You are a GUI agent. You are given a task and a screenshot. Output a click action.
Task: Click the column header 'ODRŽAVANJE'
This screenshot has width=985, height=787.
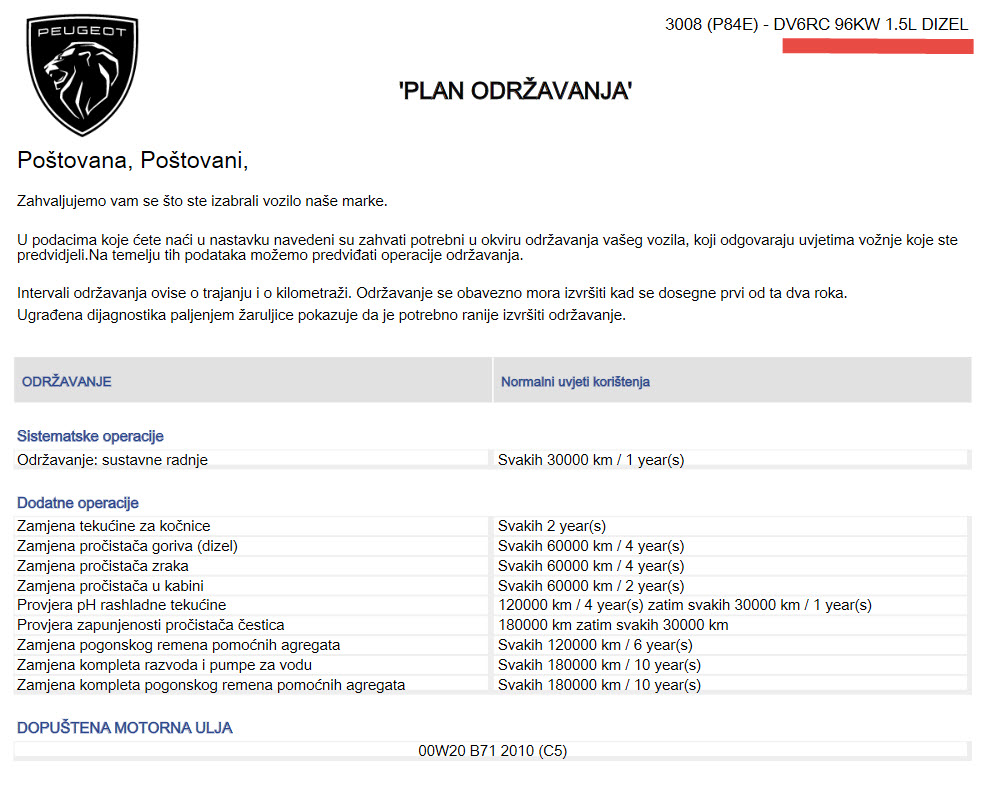point(67,381)
